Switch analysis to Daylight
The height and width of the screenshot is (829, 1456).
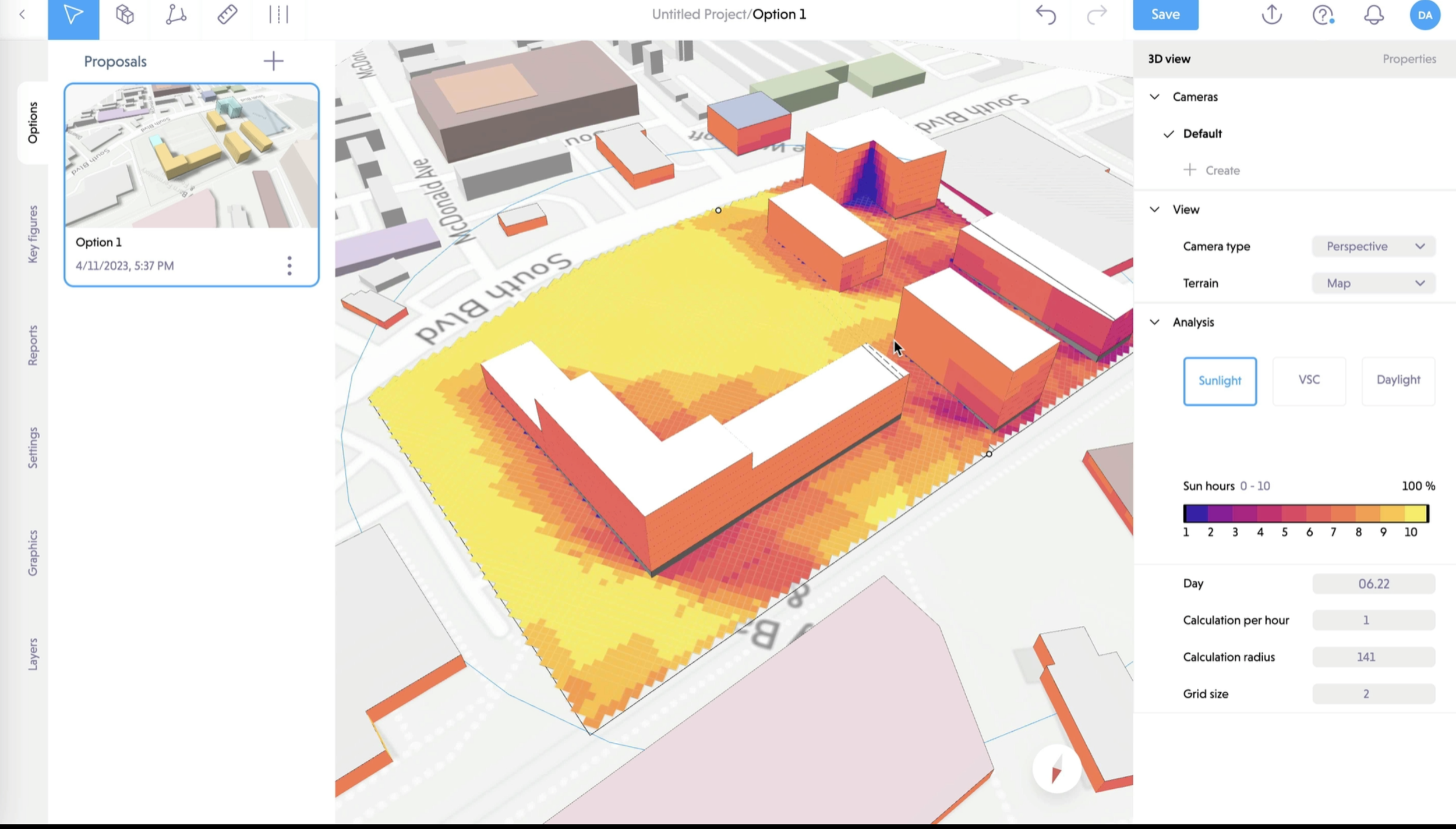(1398, 380)
